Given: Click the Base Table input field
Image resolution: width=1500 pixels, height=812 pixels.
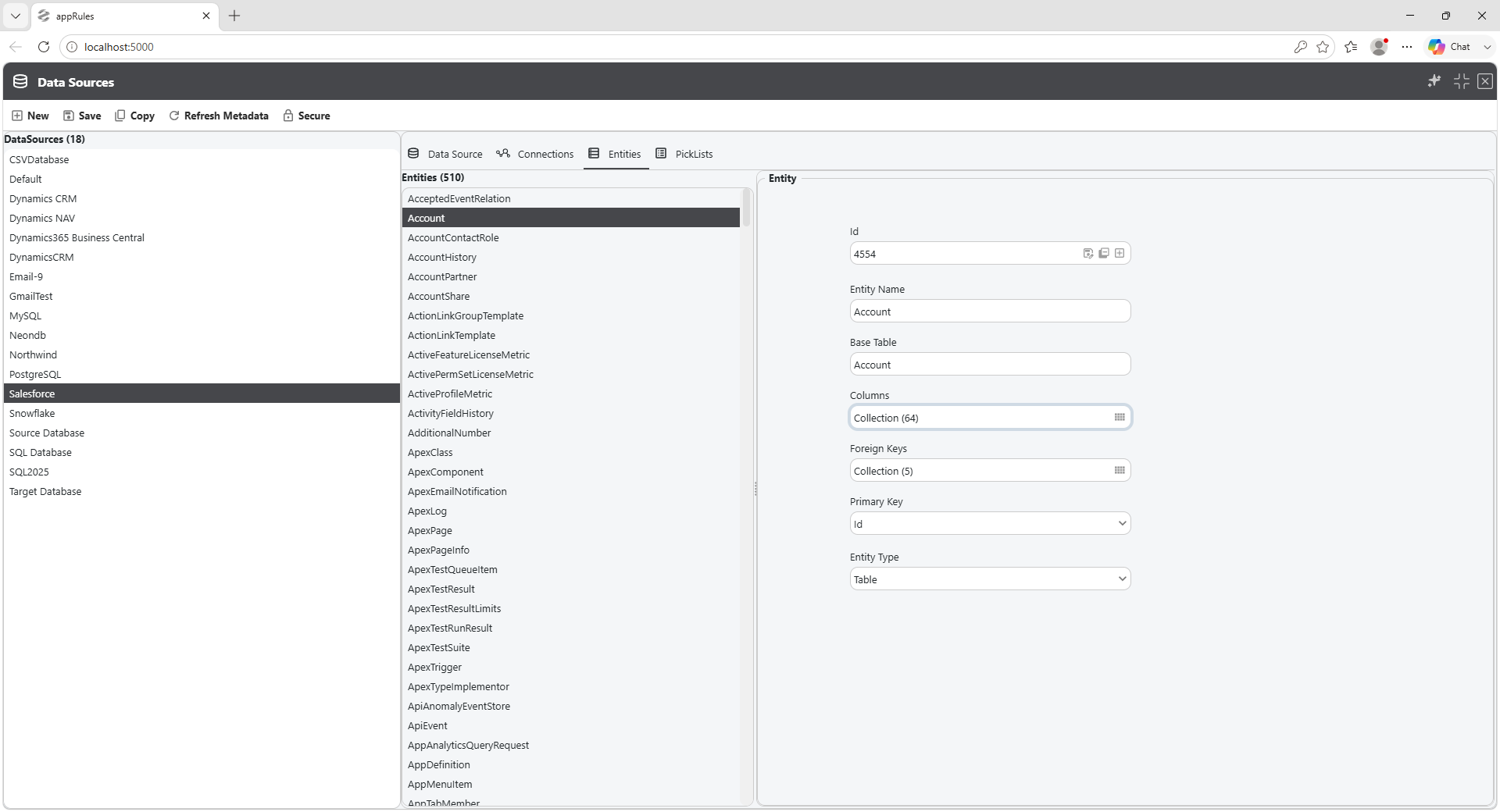Looking at the screenshot, I should click(x=990, y=364).
